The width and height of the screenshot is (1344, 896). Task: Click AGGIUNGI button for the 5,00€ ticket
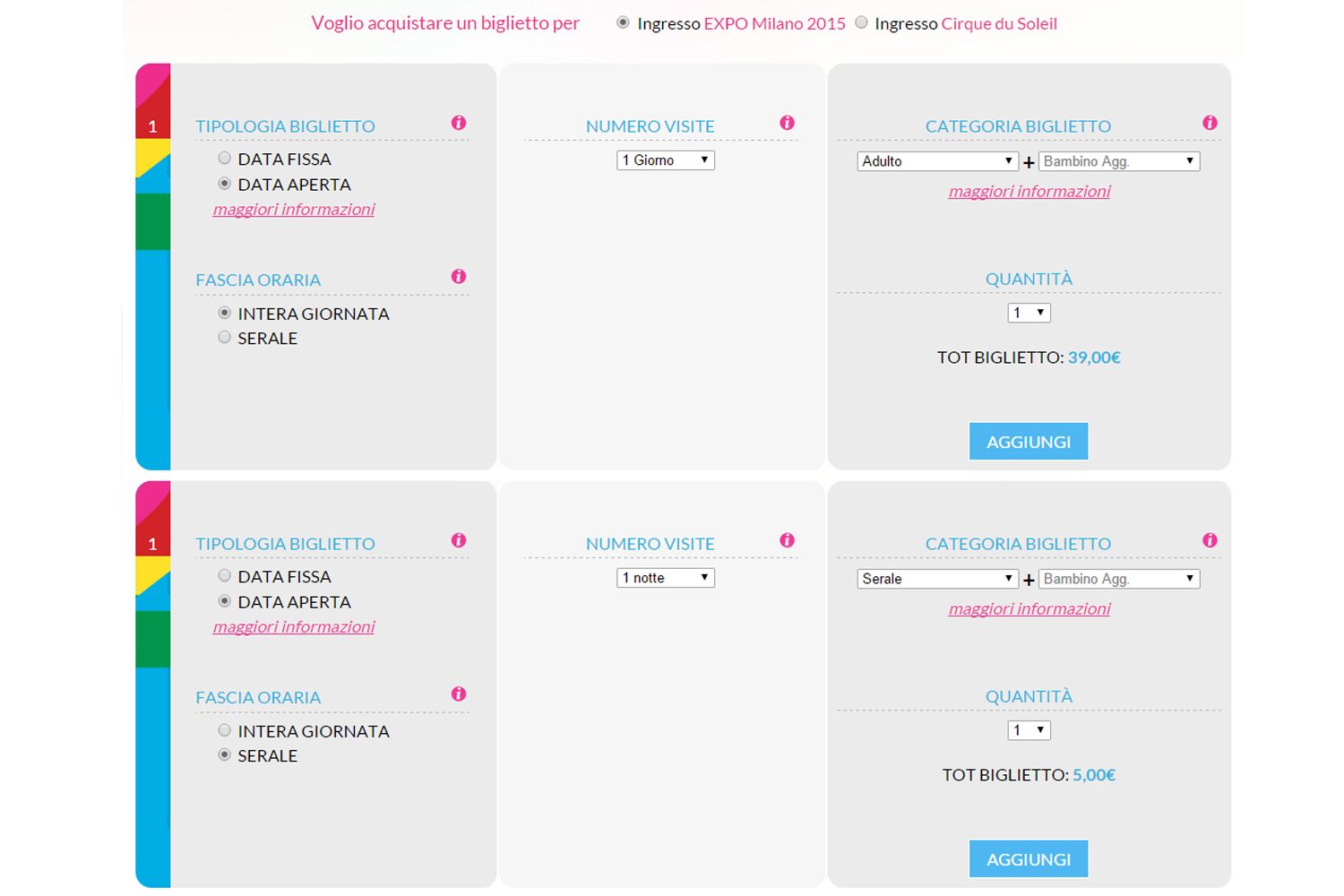[x=1029, y=859]
